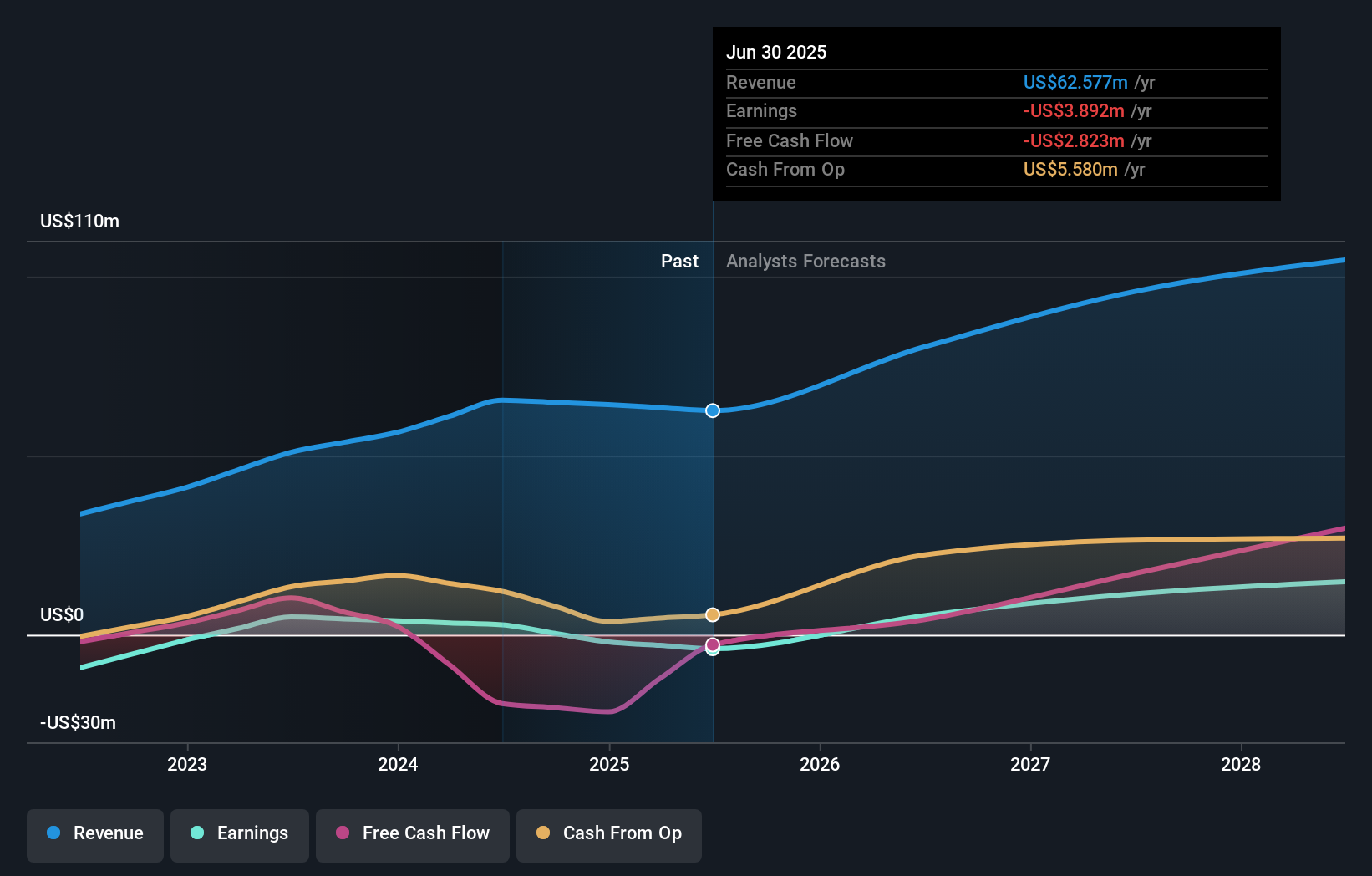Toggle the Earnings series off
1372x876 pixels.
click(240, 835)
